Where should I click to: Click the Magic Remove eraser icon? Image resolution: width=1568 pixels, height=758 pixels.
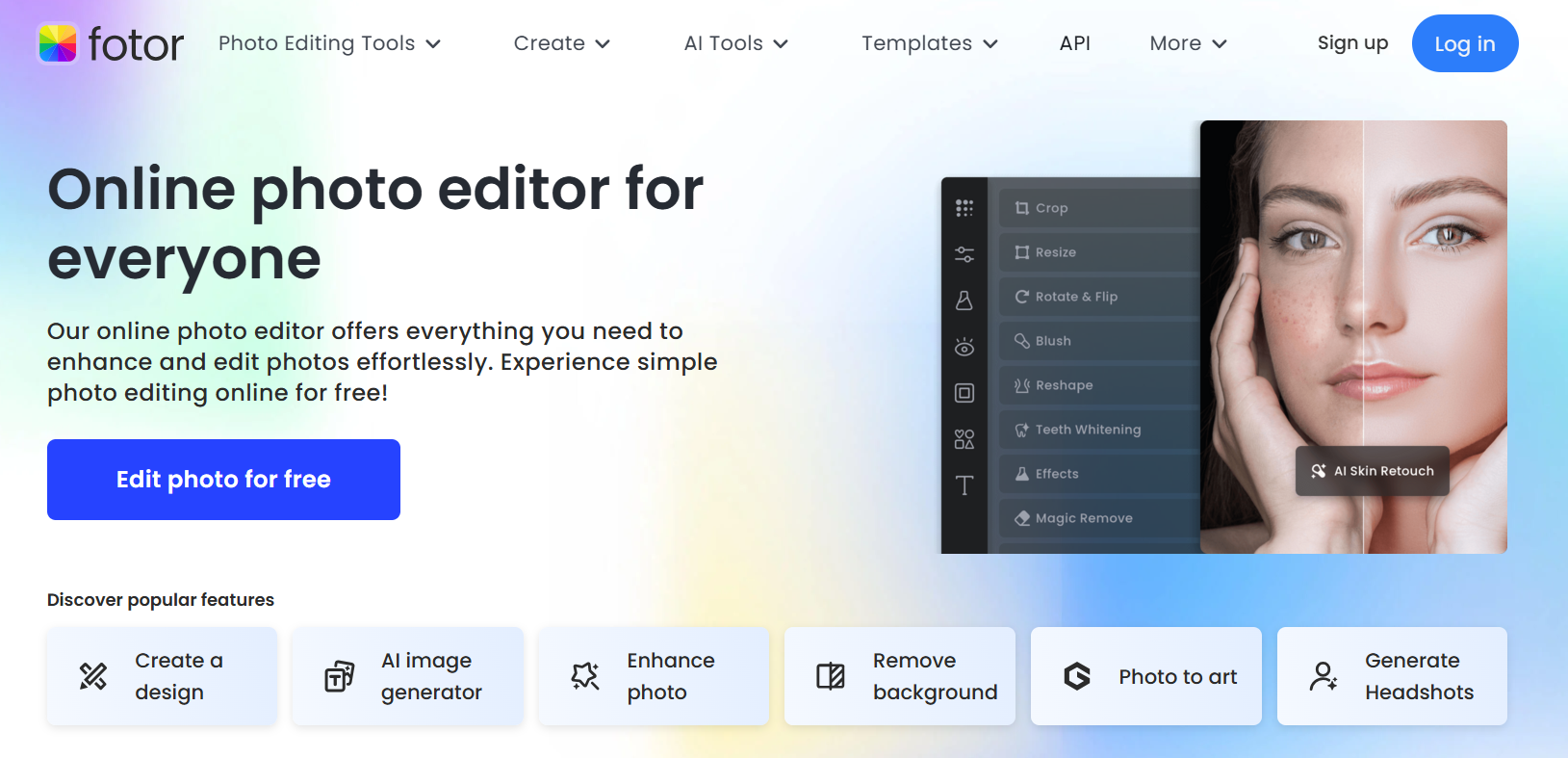point(1022,518)
